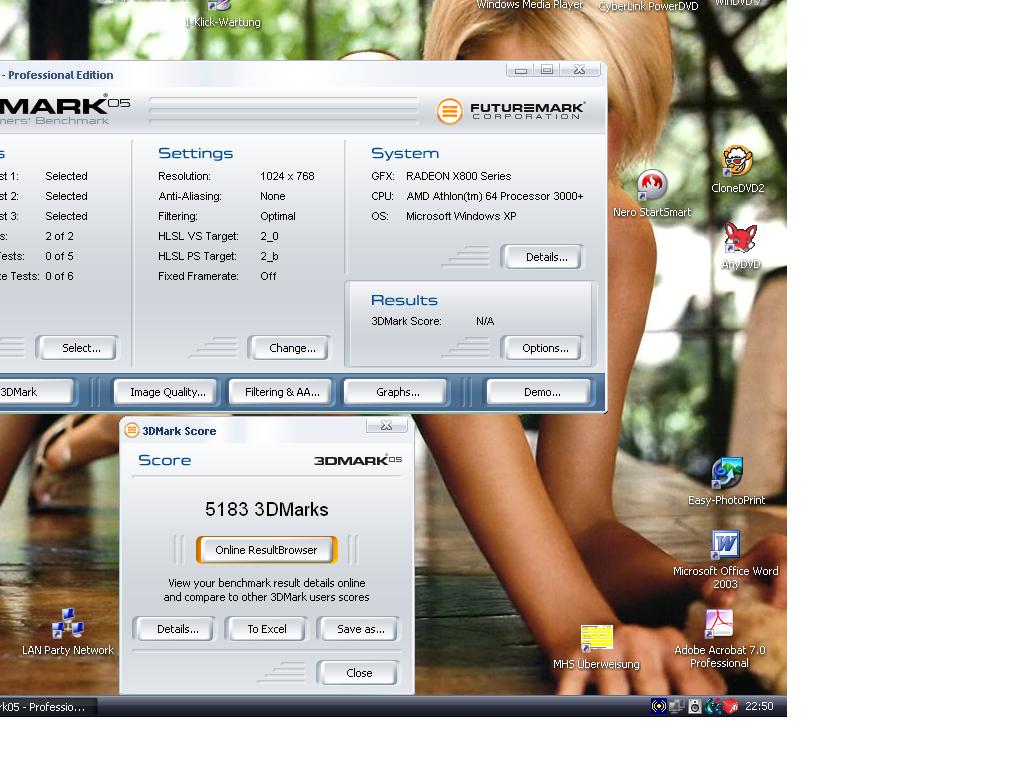Close the 3DMark05 main window

click(x=580, y=70)
